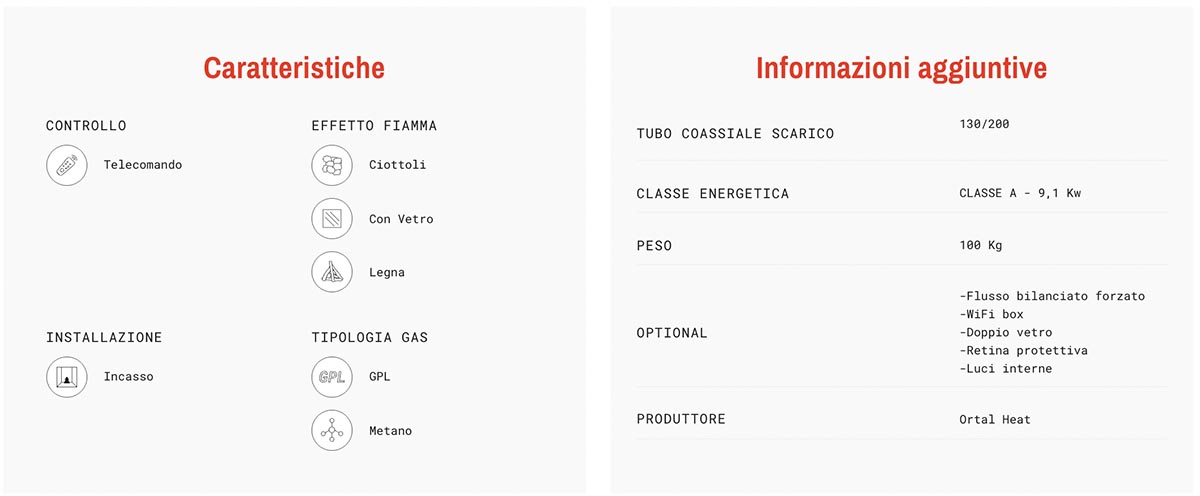Viewport: 1200px width, 496px height.
Task: Select the GPL gas type icon
Action: (332, 377)
